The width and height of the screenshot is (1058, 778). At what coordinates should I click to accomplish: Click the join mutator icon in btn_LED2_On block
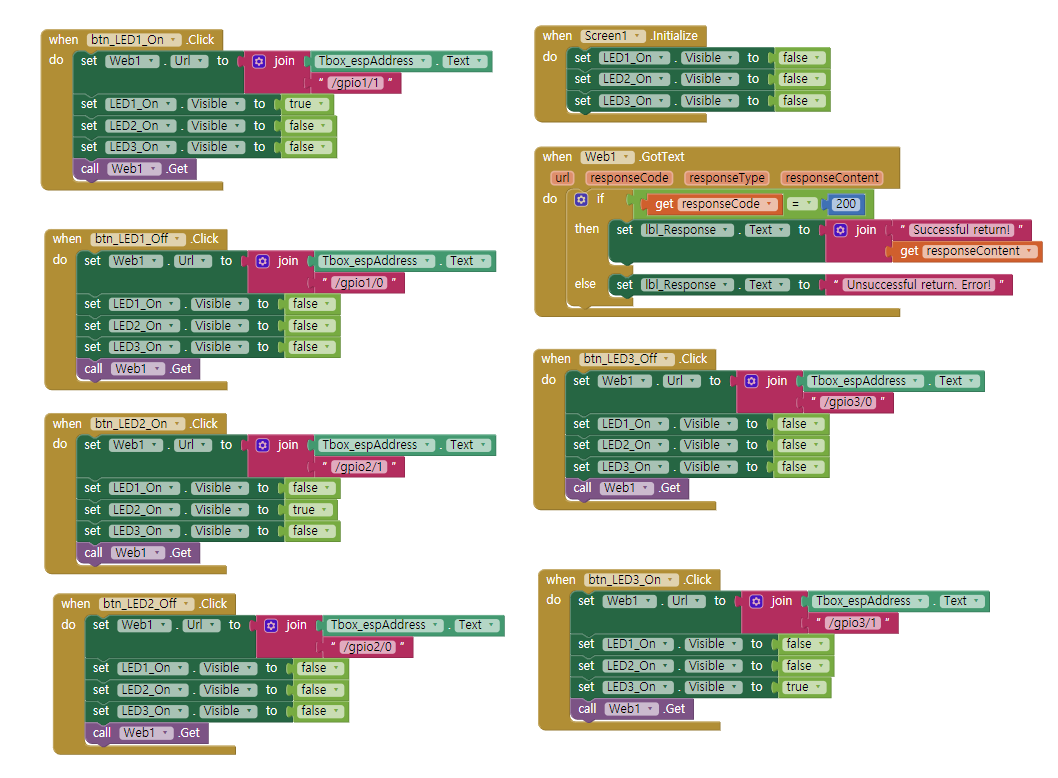click(263, 445)
